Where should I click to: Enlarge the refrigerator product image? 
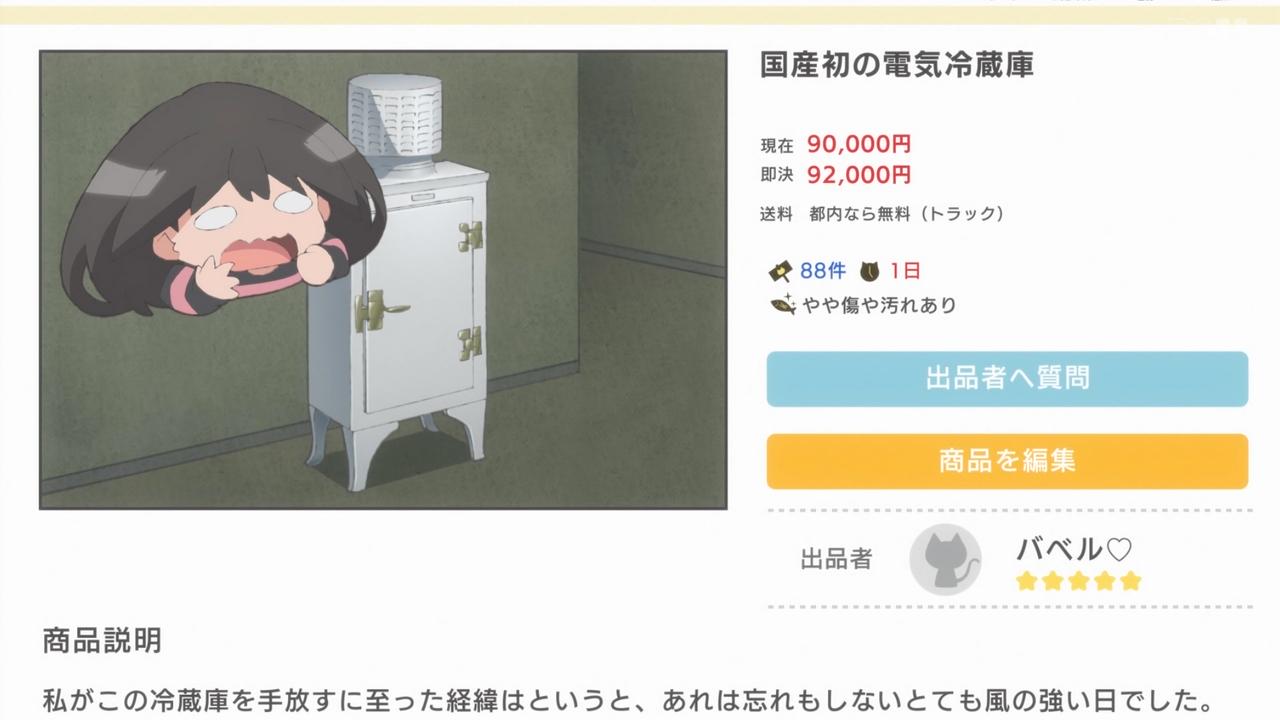pyautogui.click(x=383, y=280)
